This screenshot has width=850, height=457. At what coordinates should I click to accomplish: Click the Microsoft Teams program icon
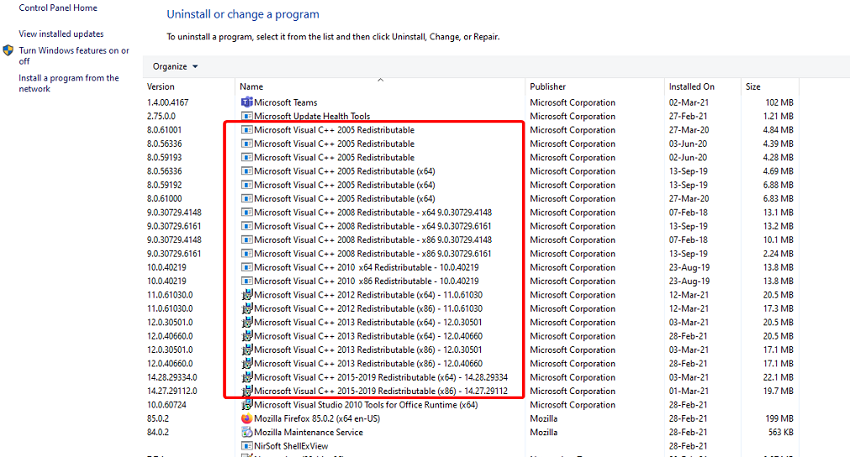pos(247,102)
